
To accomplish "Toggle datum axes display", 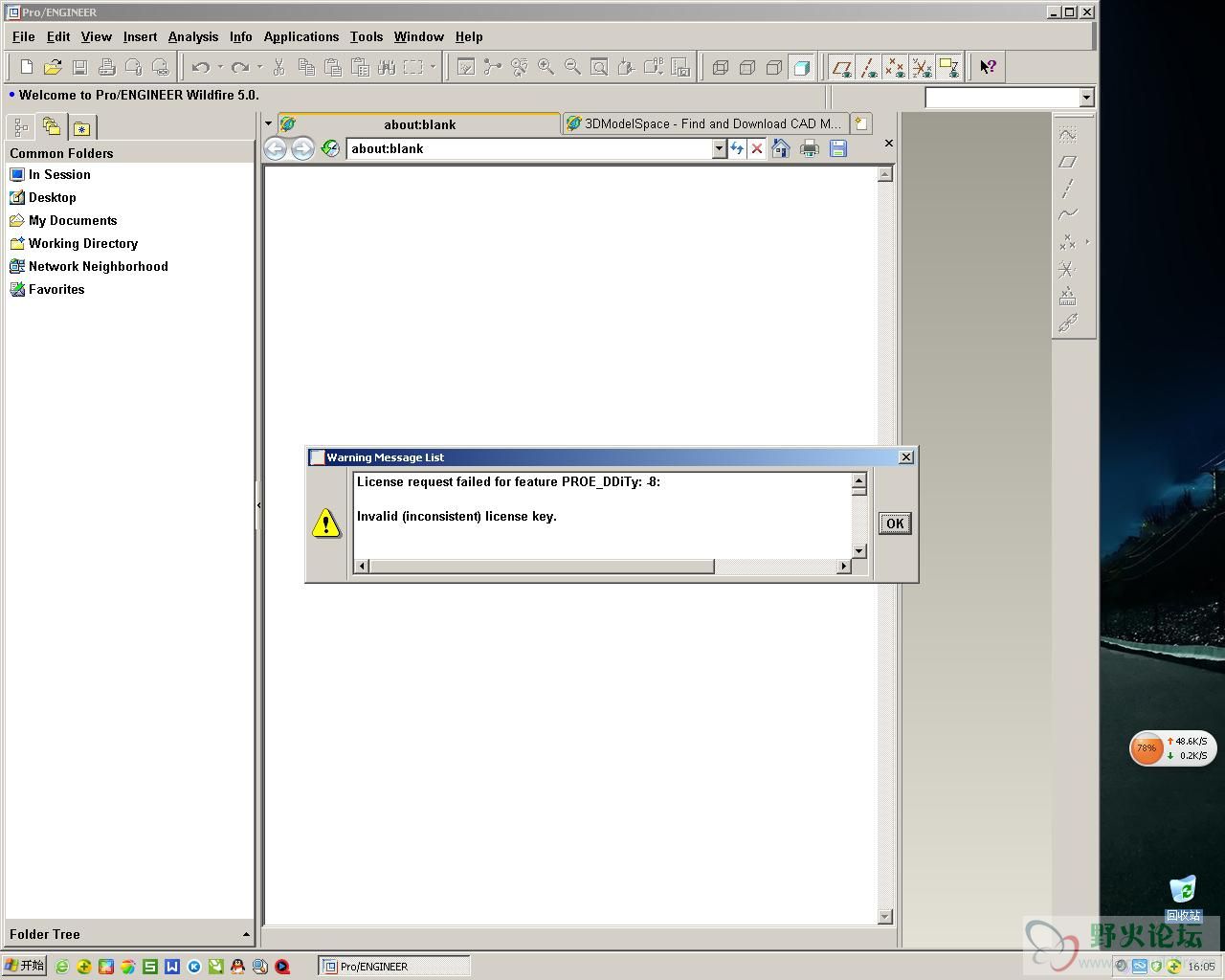I will (869, 67).
